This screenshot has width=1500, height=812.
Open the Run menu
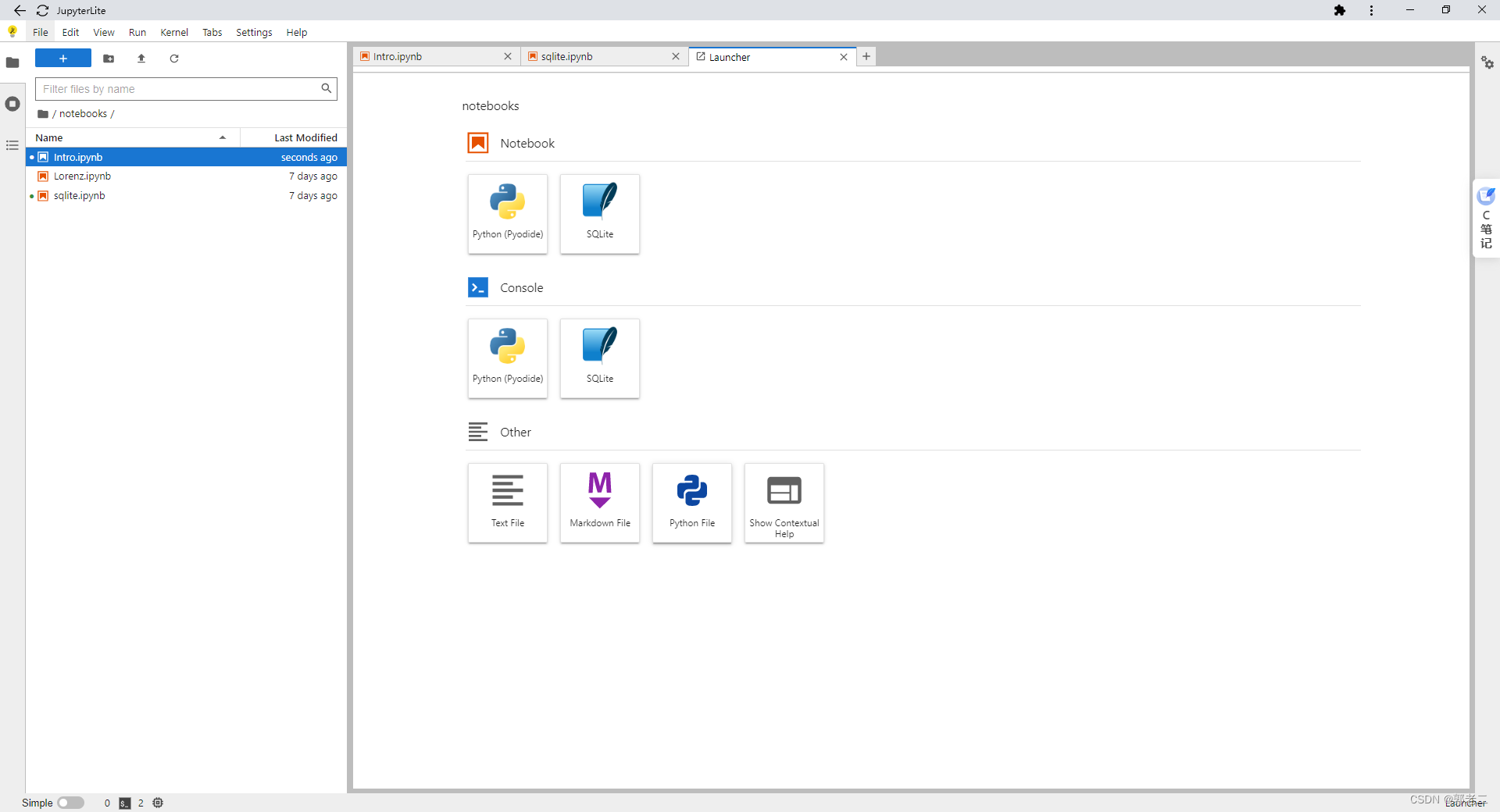[x=137, y=32]
